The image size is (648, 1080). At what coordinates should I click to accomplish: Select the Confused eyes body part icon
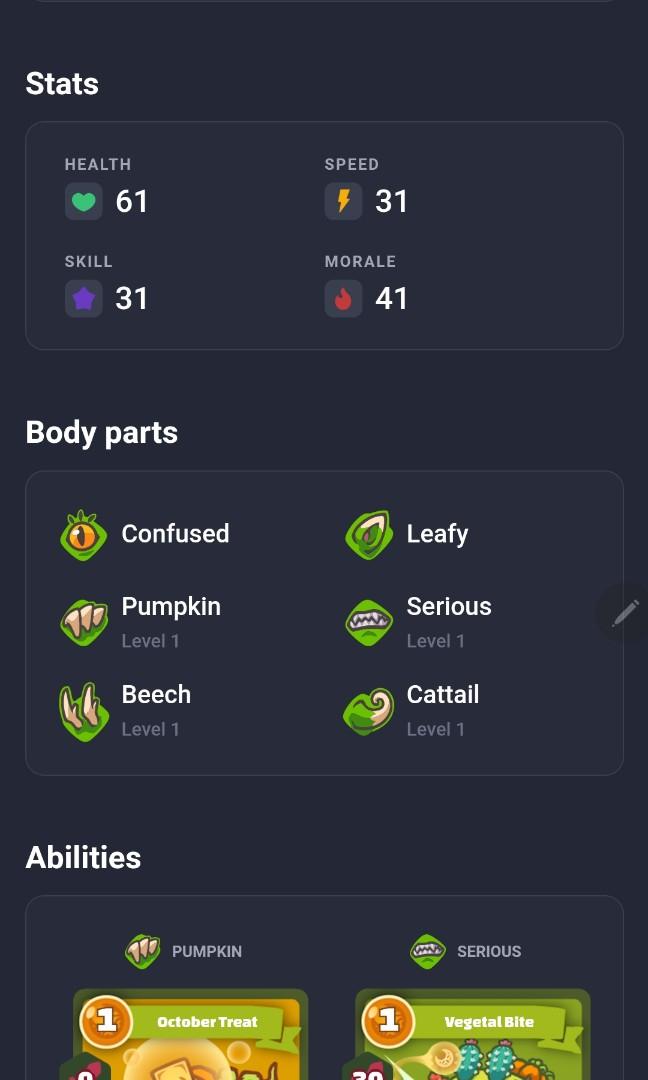pos(83,535)
